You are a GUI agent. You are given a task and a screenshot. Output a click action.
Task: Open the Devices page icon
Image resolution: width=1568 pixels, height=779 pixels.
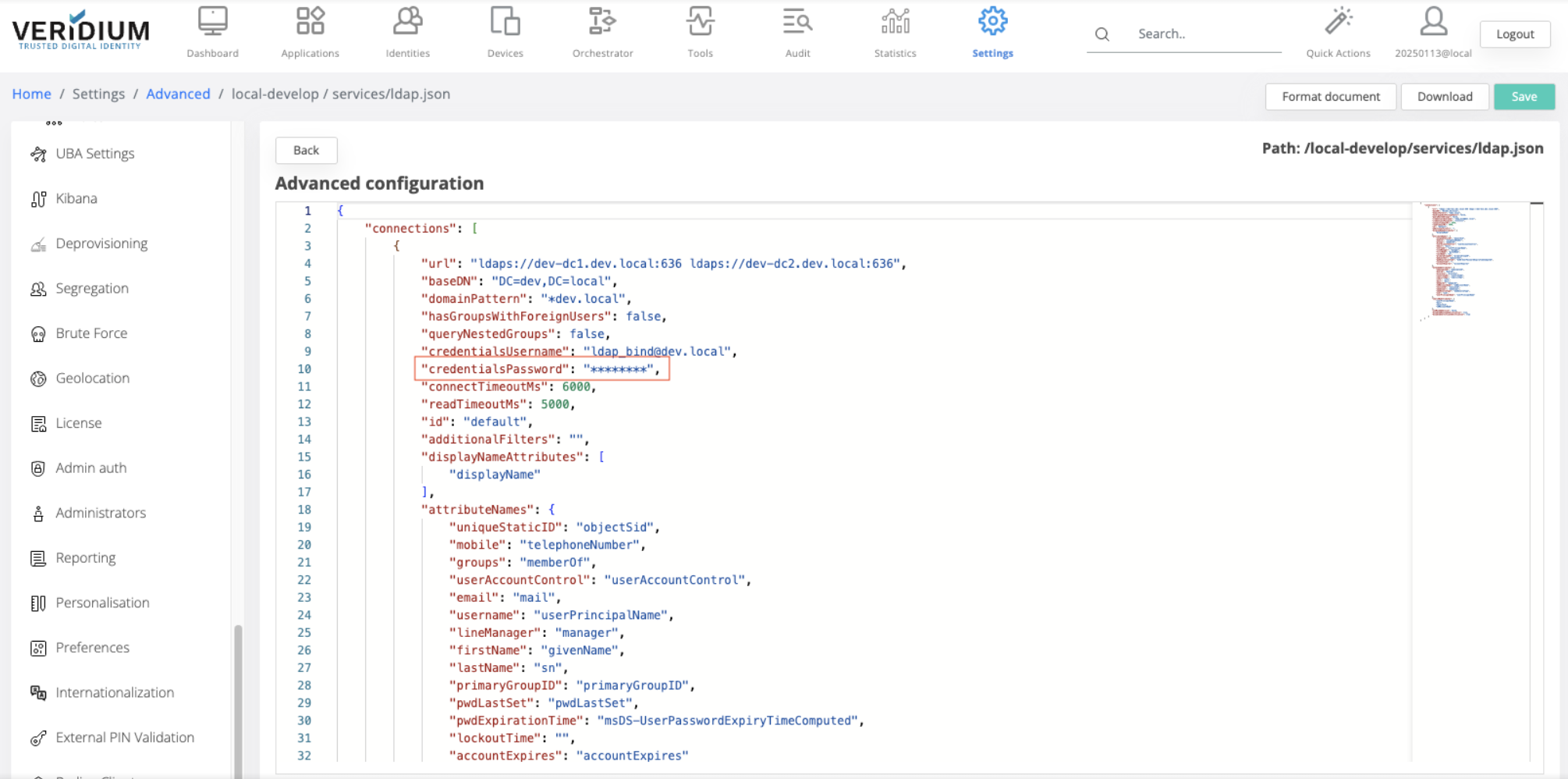[x=505, y=23]
